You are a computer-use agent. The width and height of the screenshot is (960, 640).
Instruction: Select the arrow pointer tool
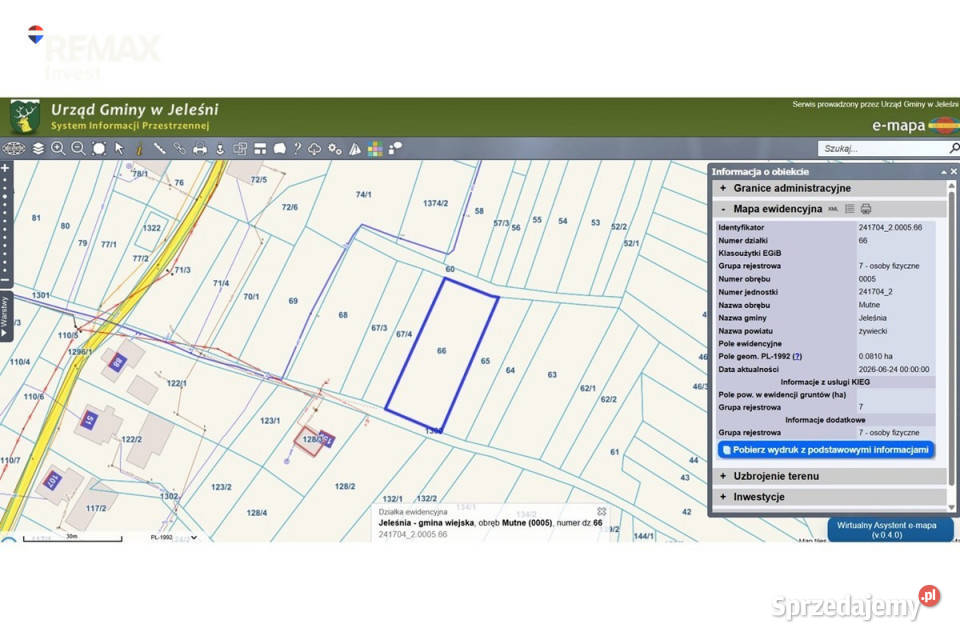(x=119, y=148)
